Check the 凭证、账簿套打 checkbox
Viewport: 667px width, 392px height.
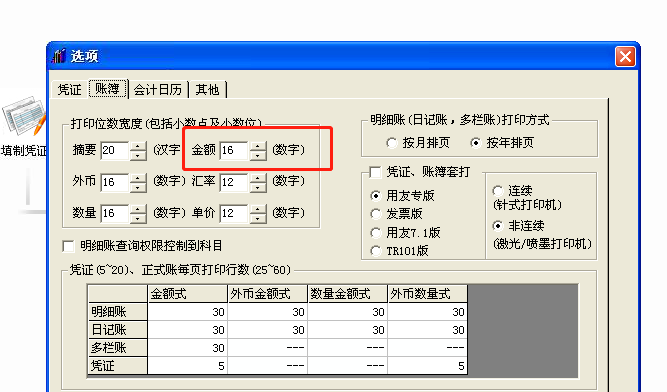375,172
